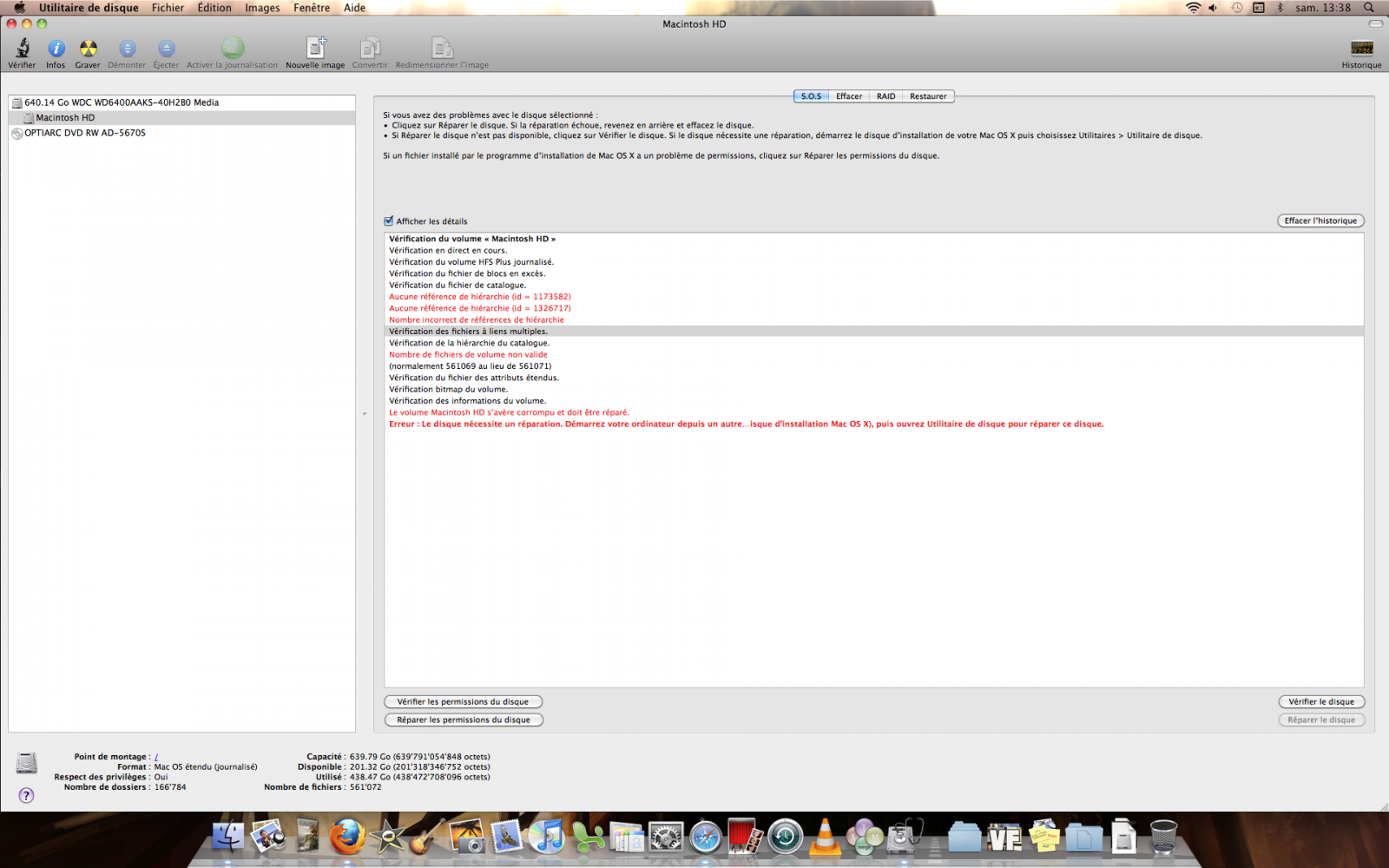Open the Édition menu
Screen dimensions: 1389x868
(x=214, y=8)
